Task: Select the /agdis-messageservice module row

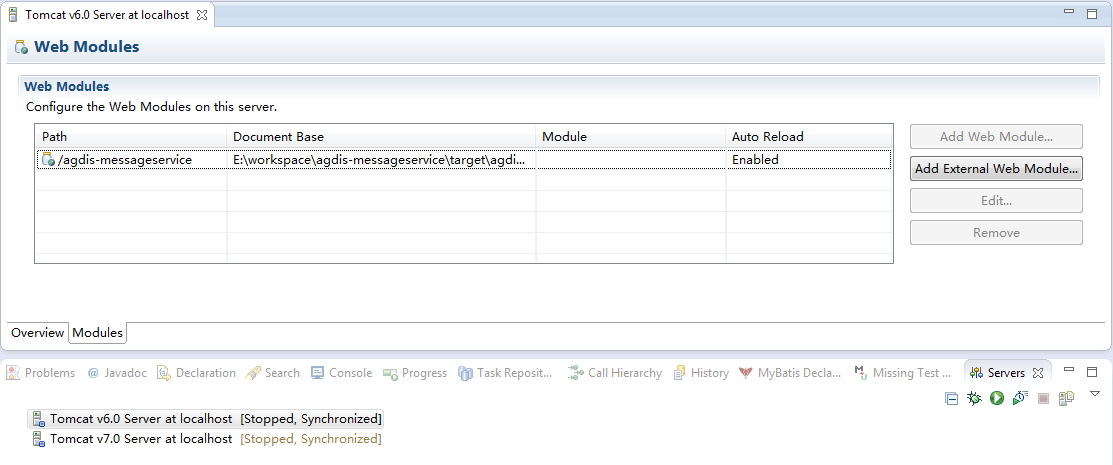Action: coord(125,160)
